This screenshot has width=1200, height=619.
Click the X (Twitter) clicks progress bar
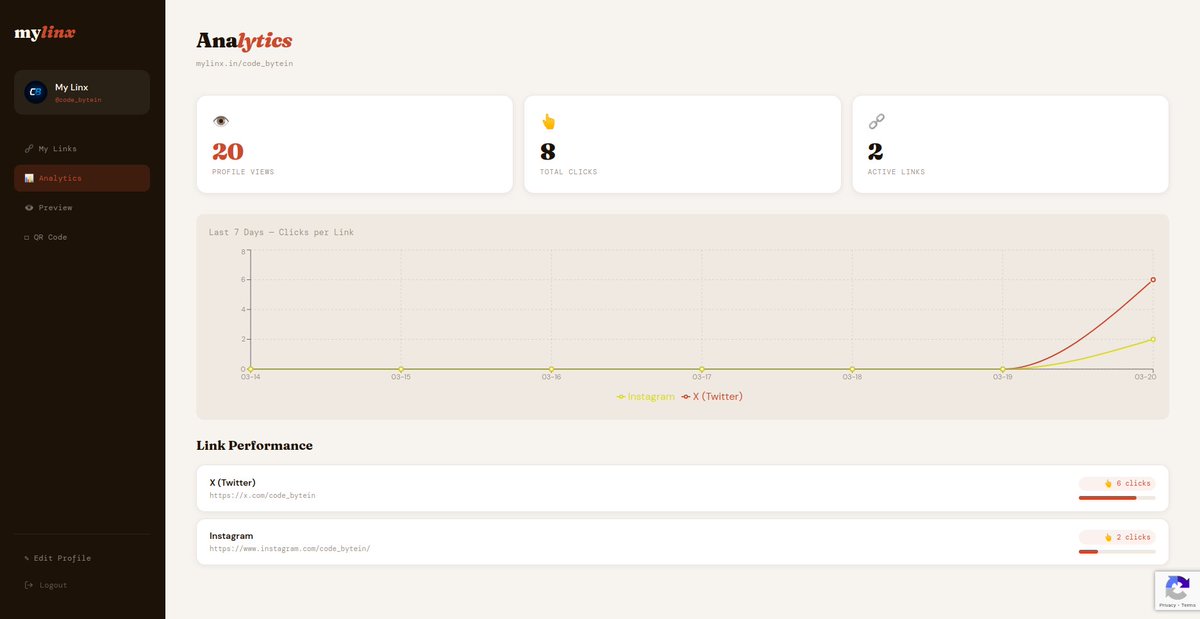tap(1117, 497)
